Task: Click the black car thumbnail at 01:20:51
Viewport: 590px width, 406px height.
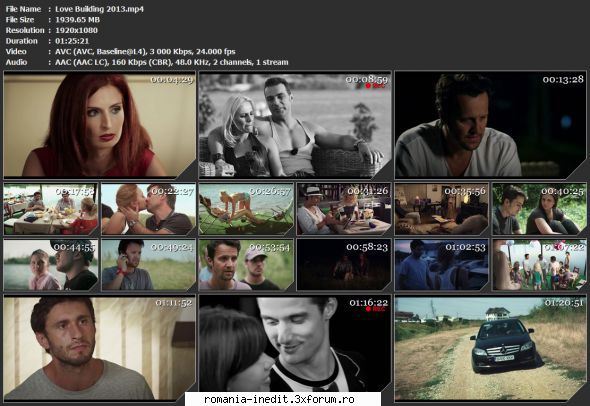Action: point(490,348)
